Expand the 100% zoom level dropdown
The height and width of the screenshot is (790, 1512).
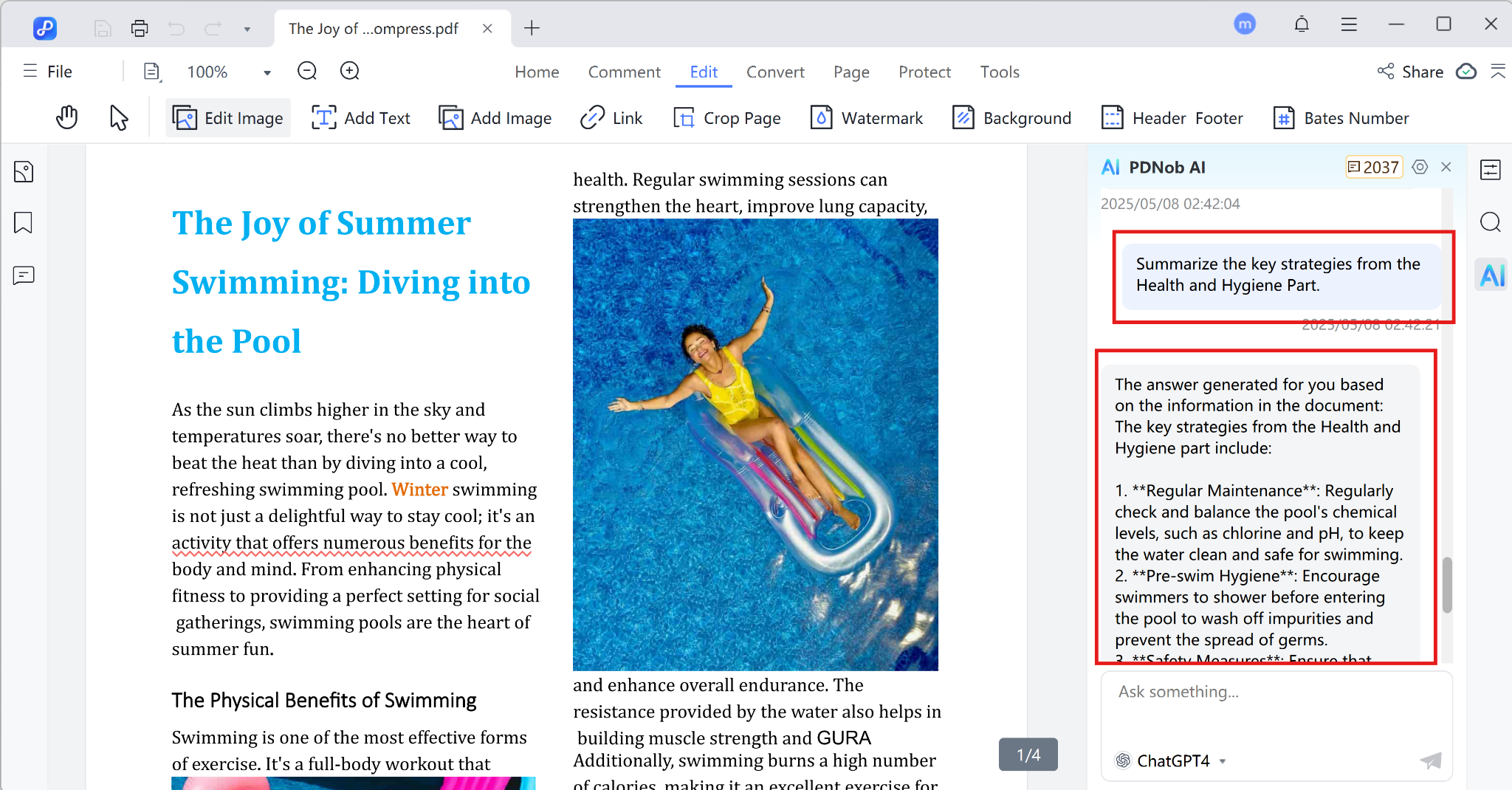[267, 72]
